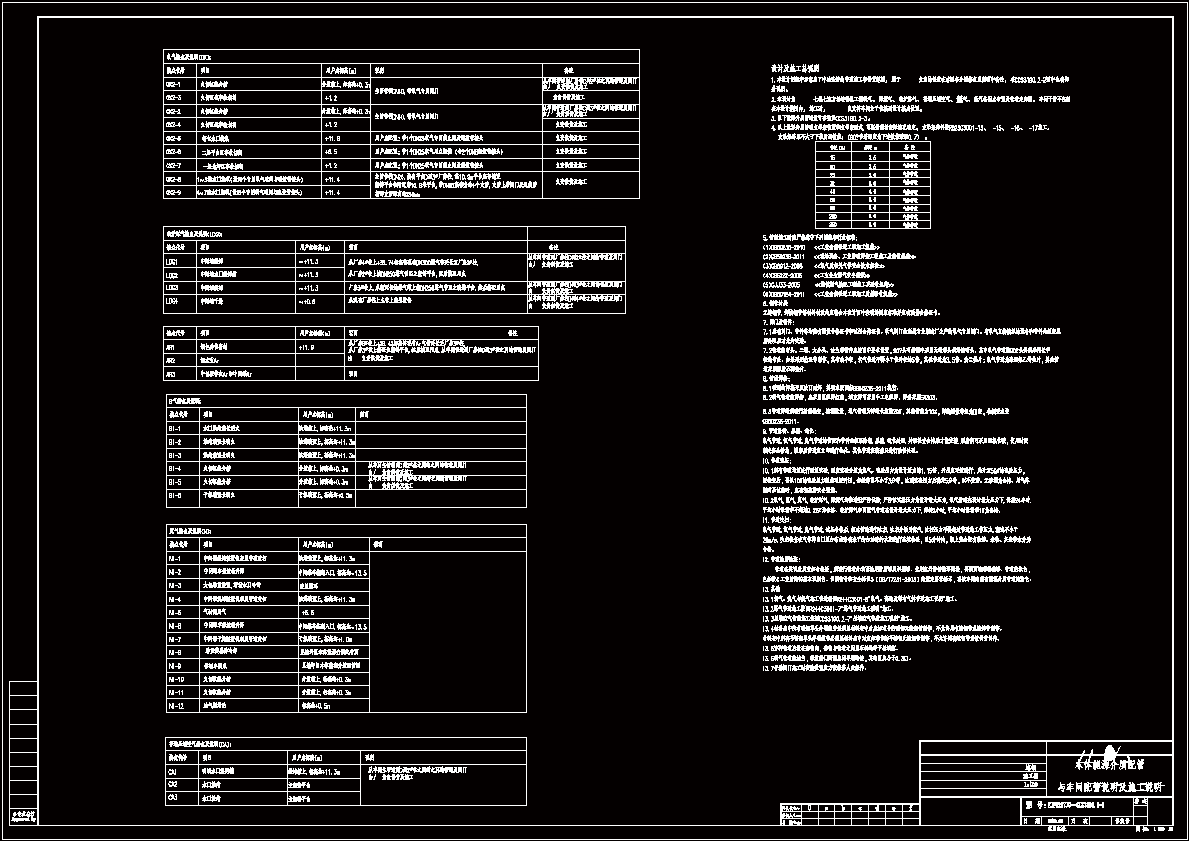Select the "NI-2" row code cell
1189x841 pixels.
[x=183, y=573]
